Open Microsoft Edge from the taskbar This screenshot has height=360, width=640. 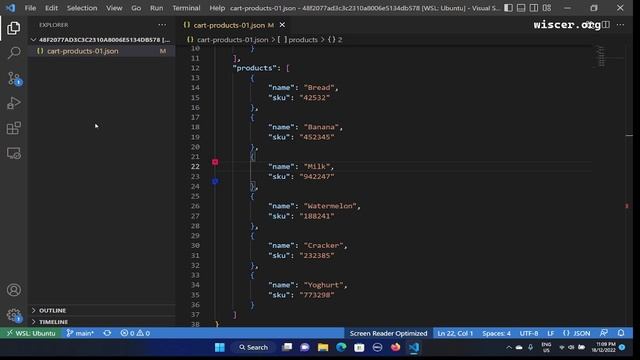341,347
